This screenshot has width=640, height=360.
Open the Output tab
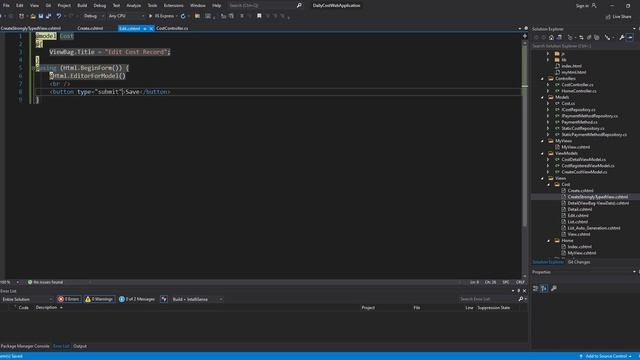coord(80,346)
